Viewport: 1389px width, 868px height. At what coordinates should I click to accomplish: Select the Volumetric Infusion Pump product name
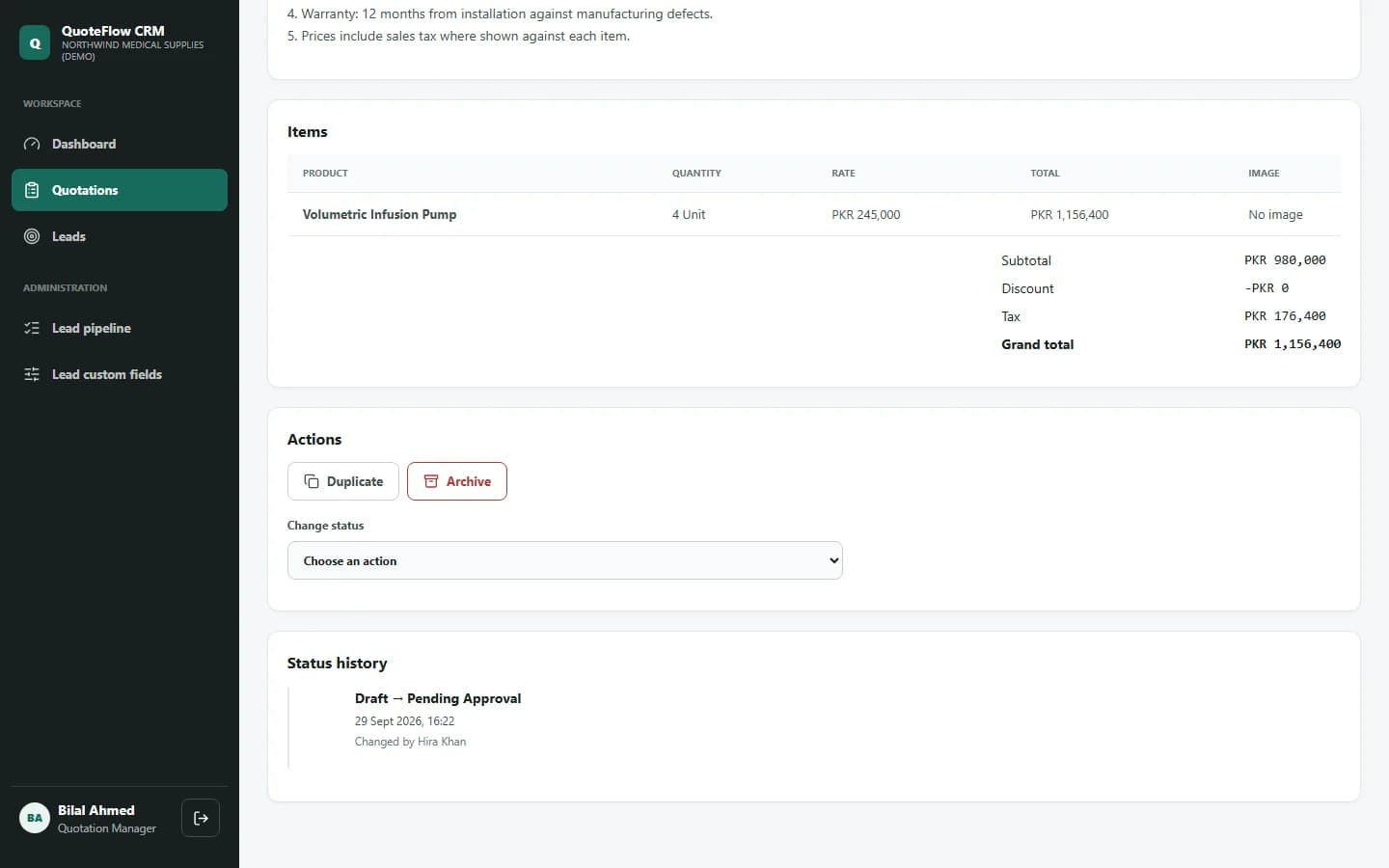[x=379, y=214]
